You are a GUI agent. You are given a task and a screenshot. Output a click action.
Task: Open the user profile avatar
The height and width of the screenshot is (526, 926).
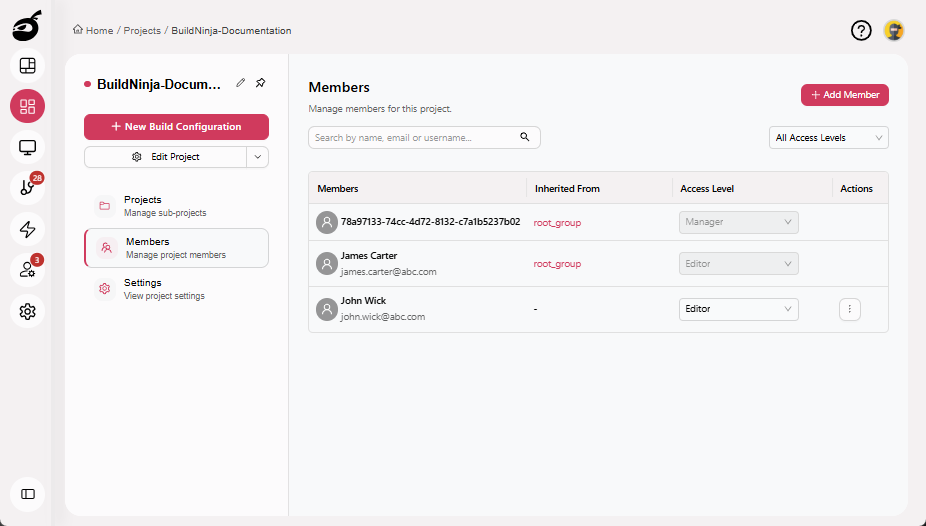[x=894, y=30]
